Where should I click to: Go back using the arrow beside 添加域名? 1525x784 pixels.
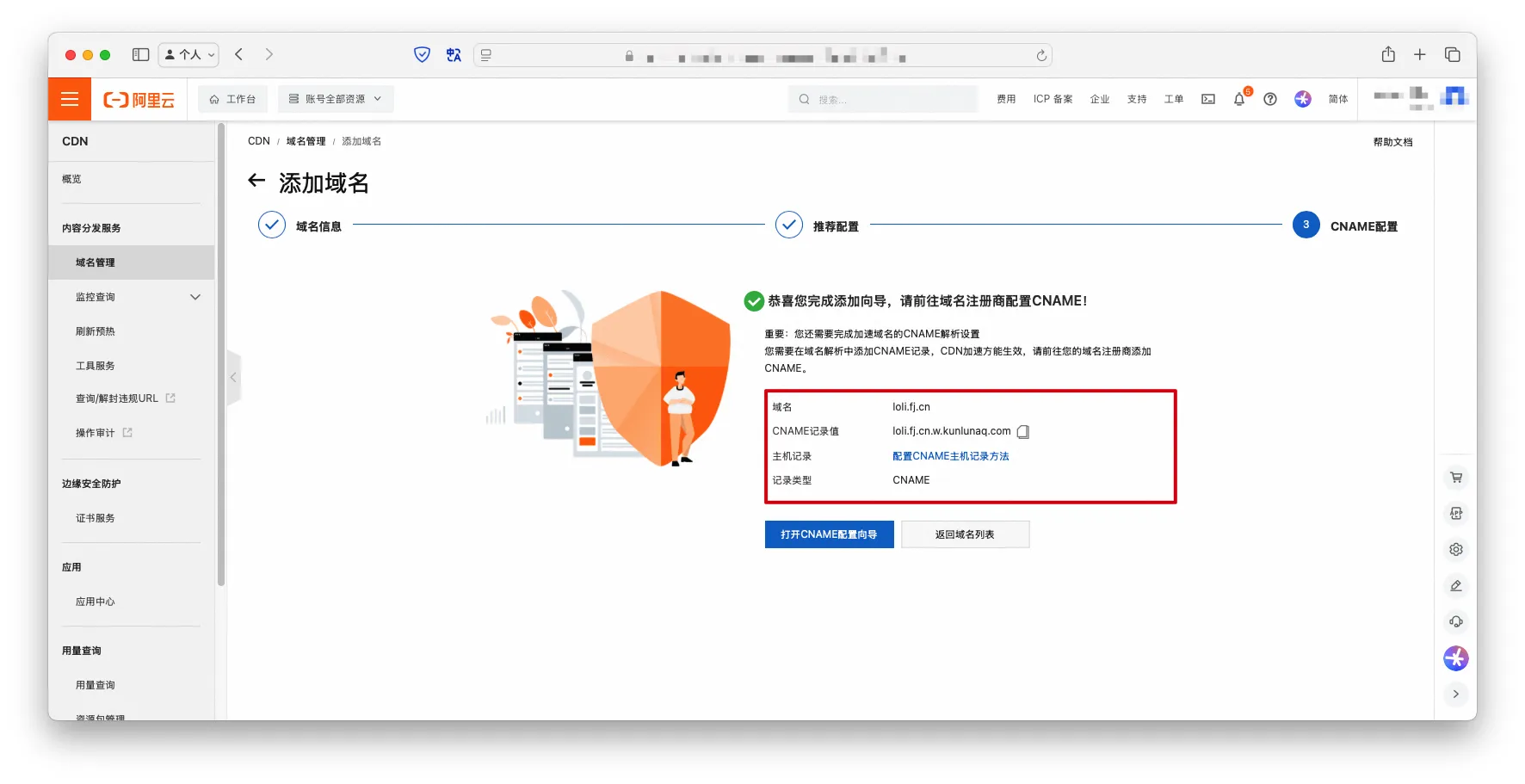(256, 181)
